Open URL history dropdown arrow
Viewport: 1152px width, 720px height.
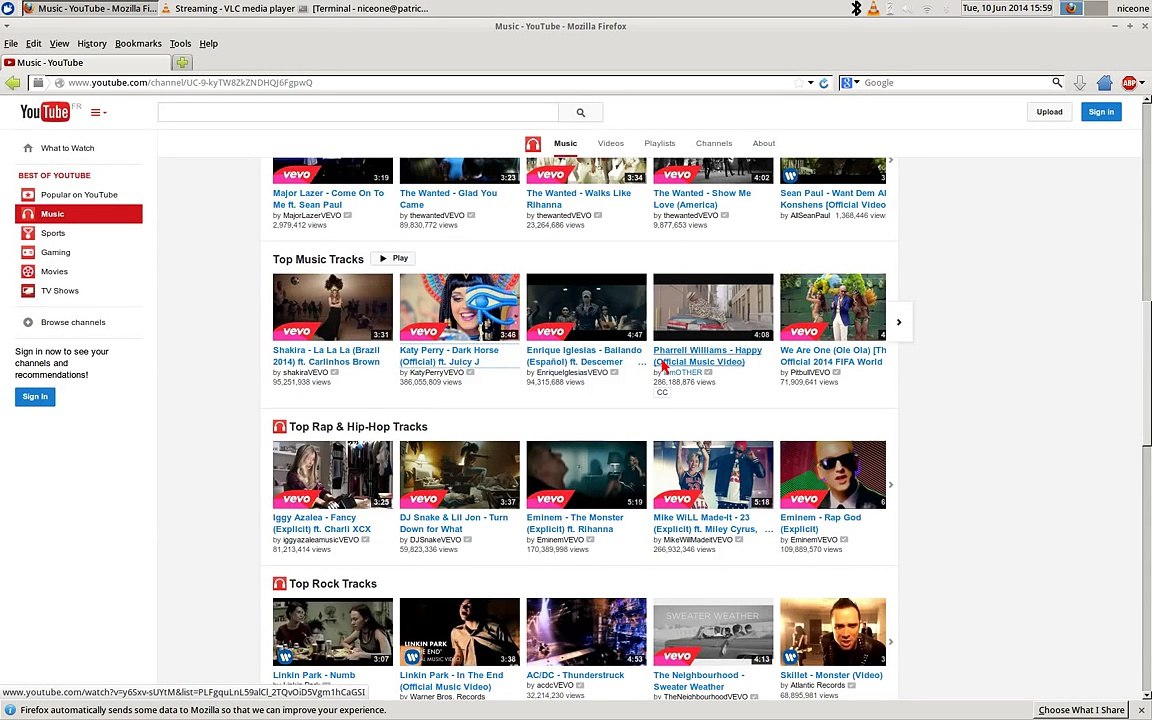pyautogui.click(x=811, y=83)
